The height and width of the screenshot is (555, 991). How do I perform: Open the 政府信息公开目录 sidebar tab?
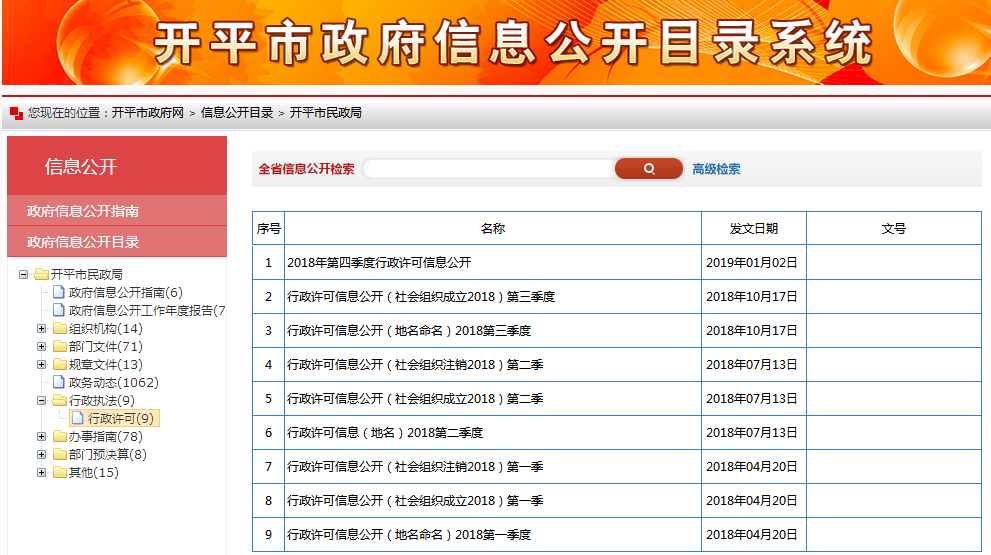pyautogui.click(x=83, y=242)
